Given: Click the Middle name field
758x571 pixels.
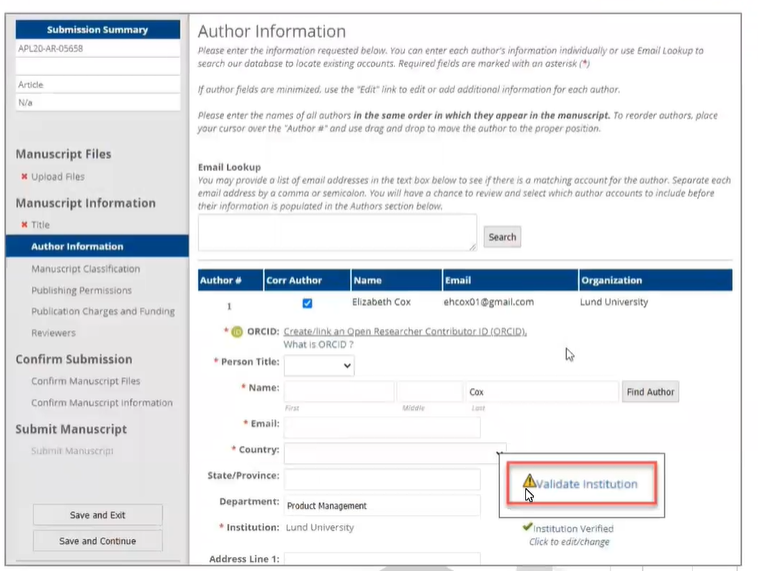Looking at the screenshot, I should point(429,392).
